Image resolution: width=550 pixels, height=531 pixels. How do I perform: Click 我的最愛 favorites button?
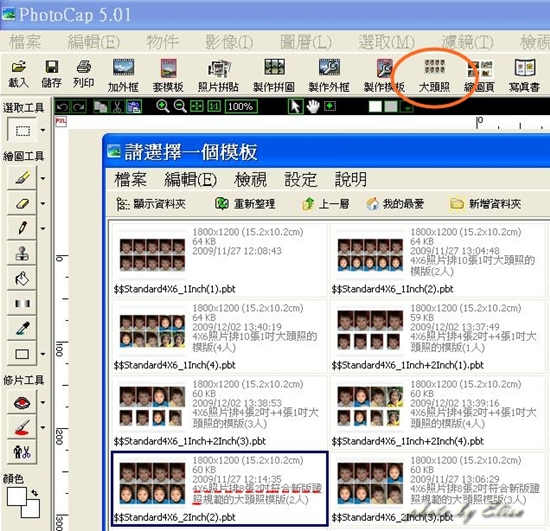(395, 203)
